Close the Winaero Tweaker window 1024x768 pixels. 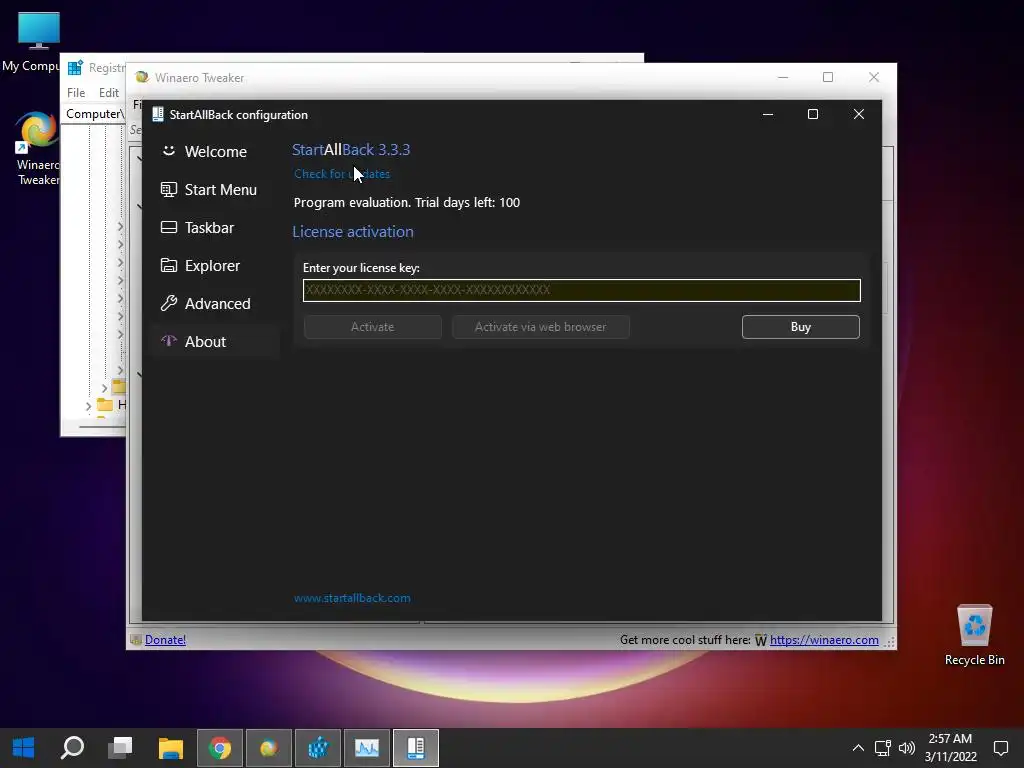[874, 77]
